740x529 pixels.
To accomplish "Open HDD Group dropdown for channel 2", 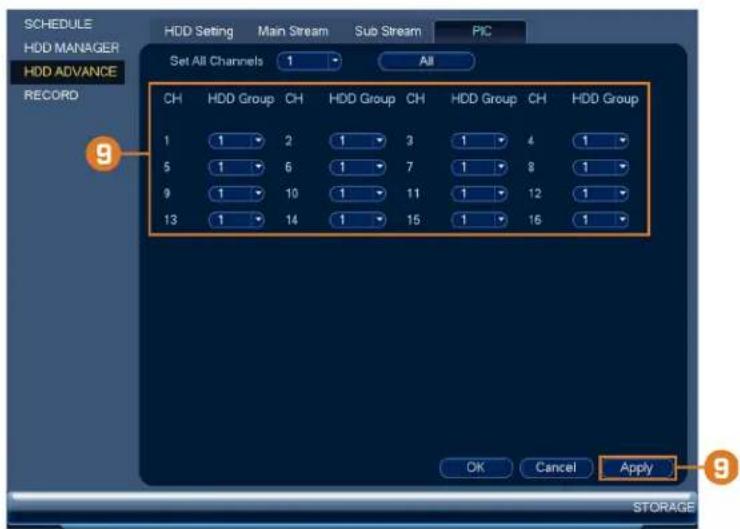I will [358, 141].
